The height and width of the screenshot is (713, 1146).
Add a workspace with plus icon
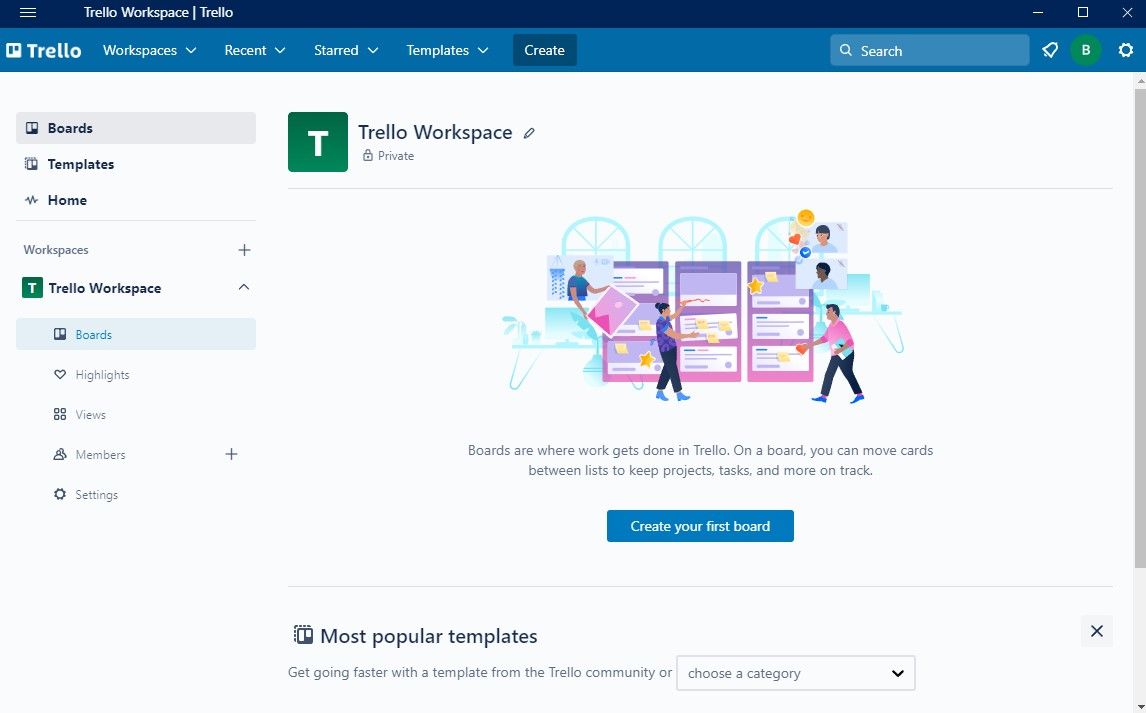(244, 250)
